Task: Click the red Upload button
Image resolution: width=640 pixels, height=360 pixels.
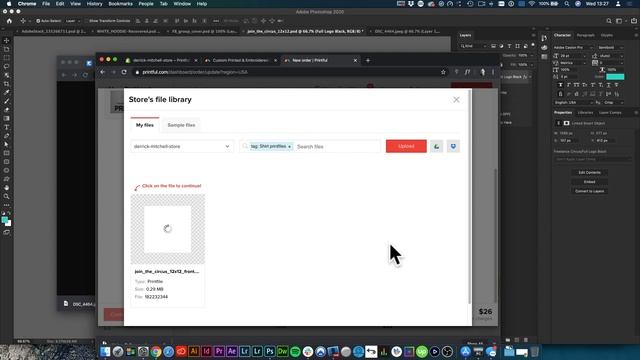Action: pos(406,146)
